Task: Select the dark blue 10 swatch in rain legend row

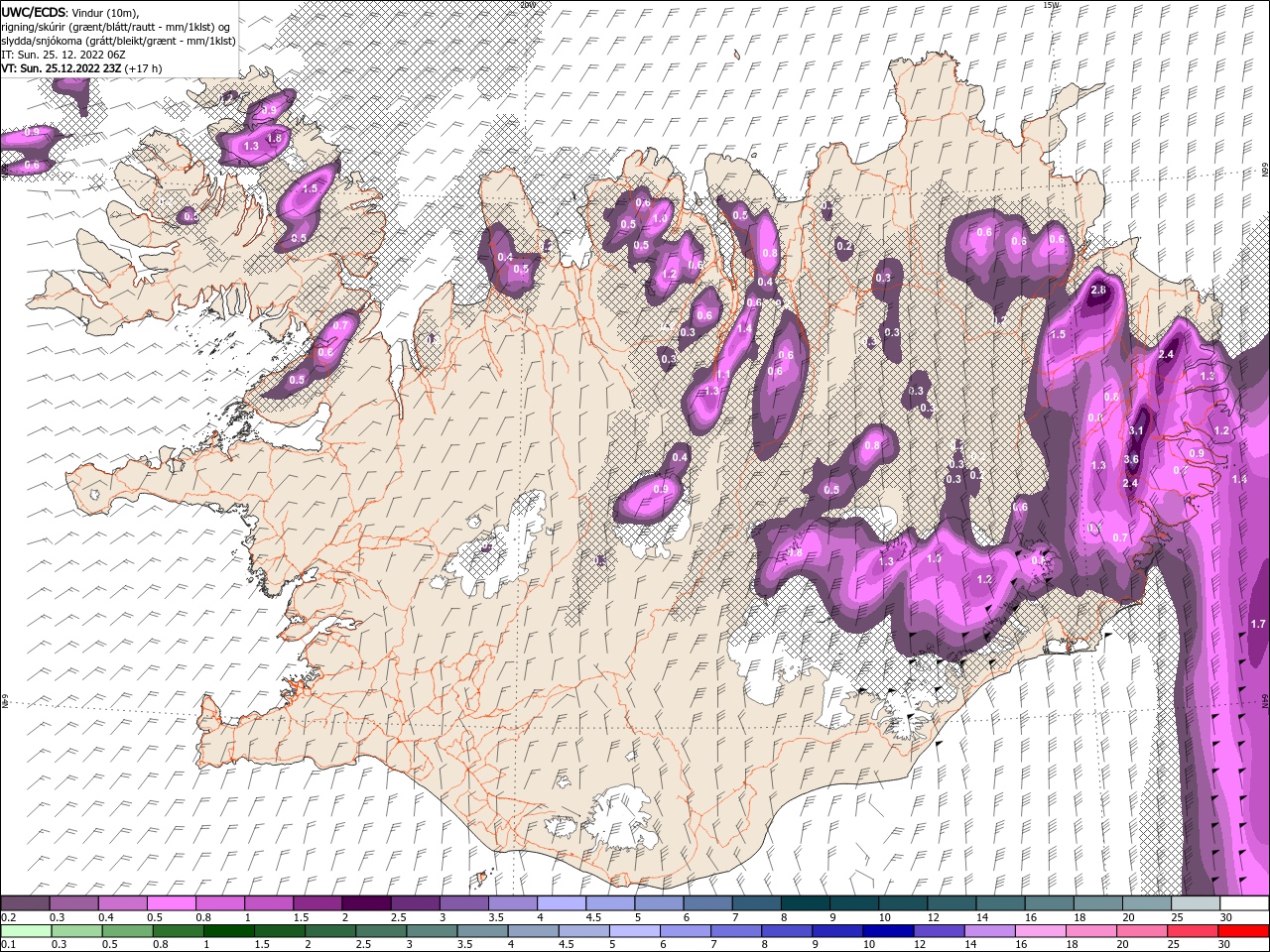Action: [x=888, y=931]
